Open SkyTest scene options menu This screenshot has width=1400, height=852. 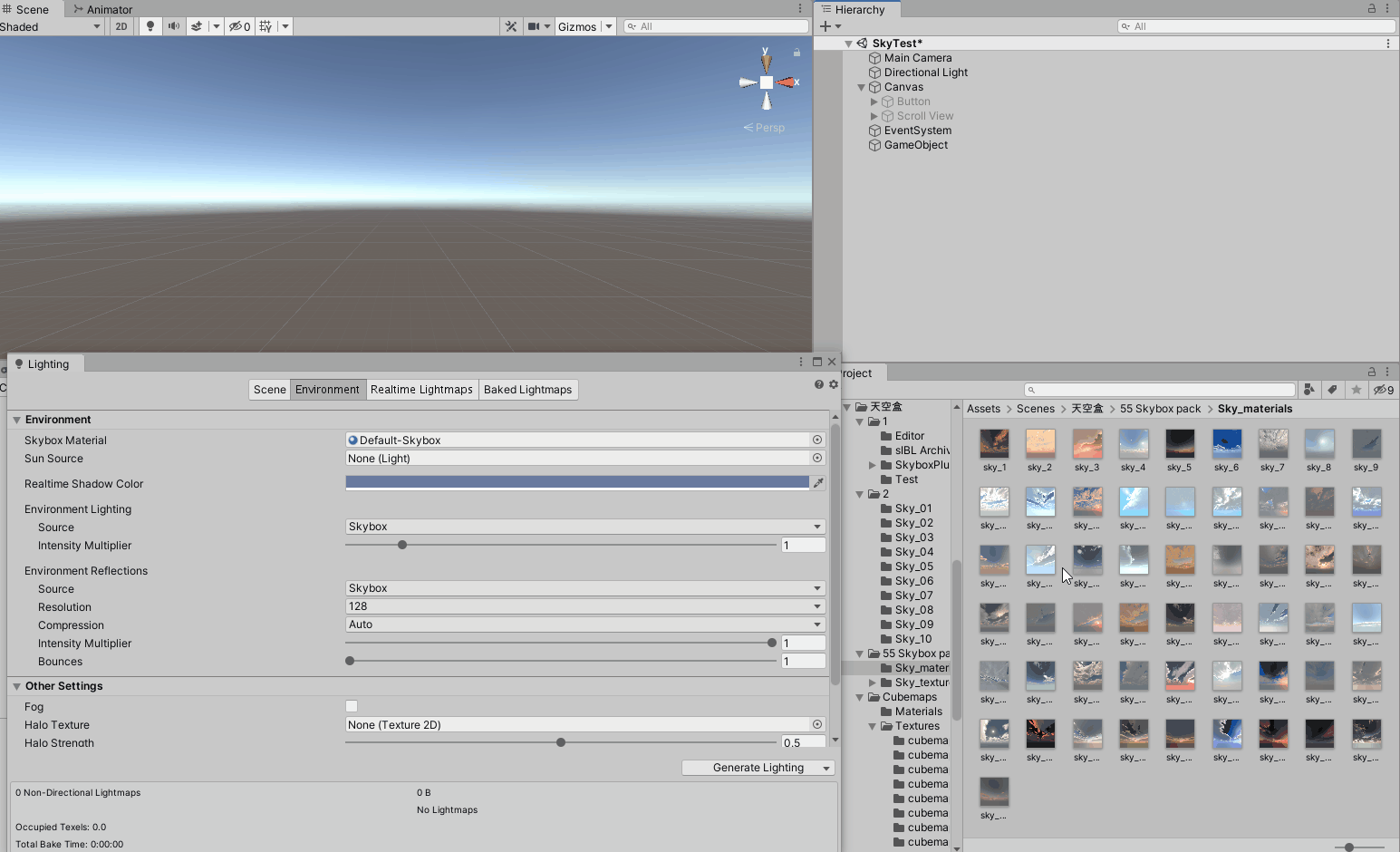tap(1387, 44)
